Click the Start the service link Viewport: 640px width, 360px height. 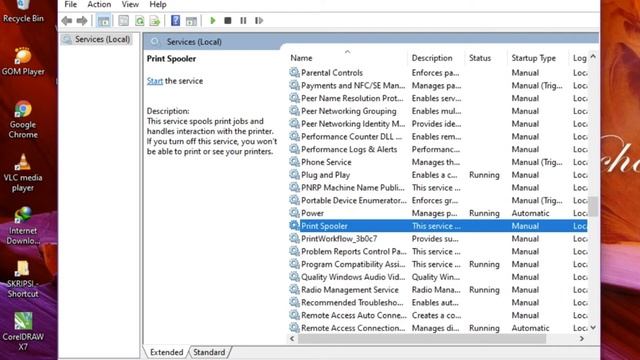(155, 81)
